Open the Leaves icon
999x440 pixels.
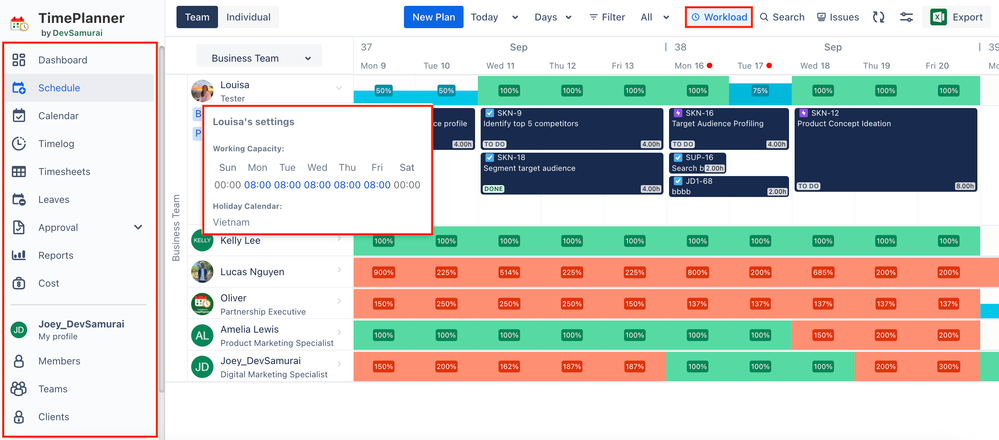coord(19,199)
